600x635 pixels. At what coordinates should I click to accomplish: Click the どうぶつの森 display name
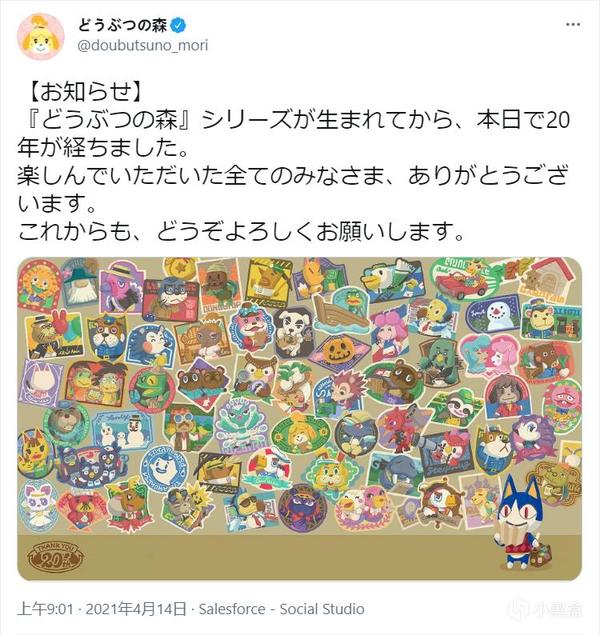coord(122,26)
